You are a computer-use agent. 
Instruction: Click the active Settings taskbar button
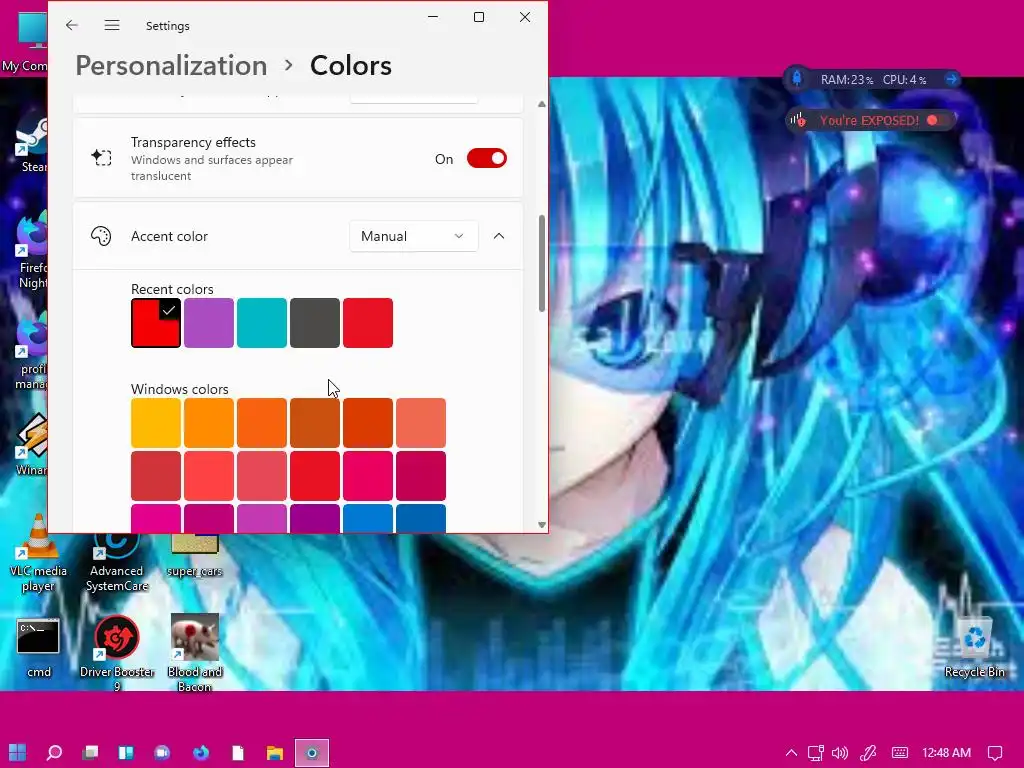312,753
